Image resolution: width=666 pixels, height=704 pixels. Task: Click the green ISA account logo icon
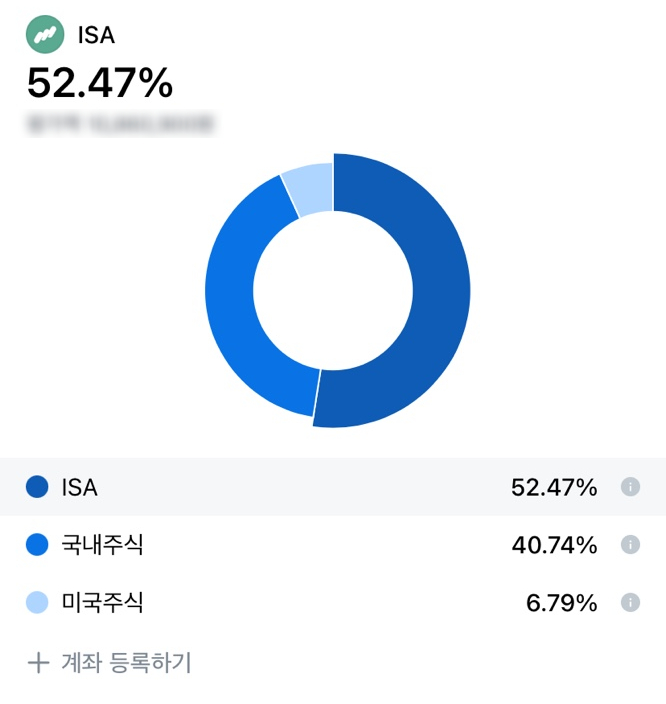45,35
